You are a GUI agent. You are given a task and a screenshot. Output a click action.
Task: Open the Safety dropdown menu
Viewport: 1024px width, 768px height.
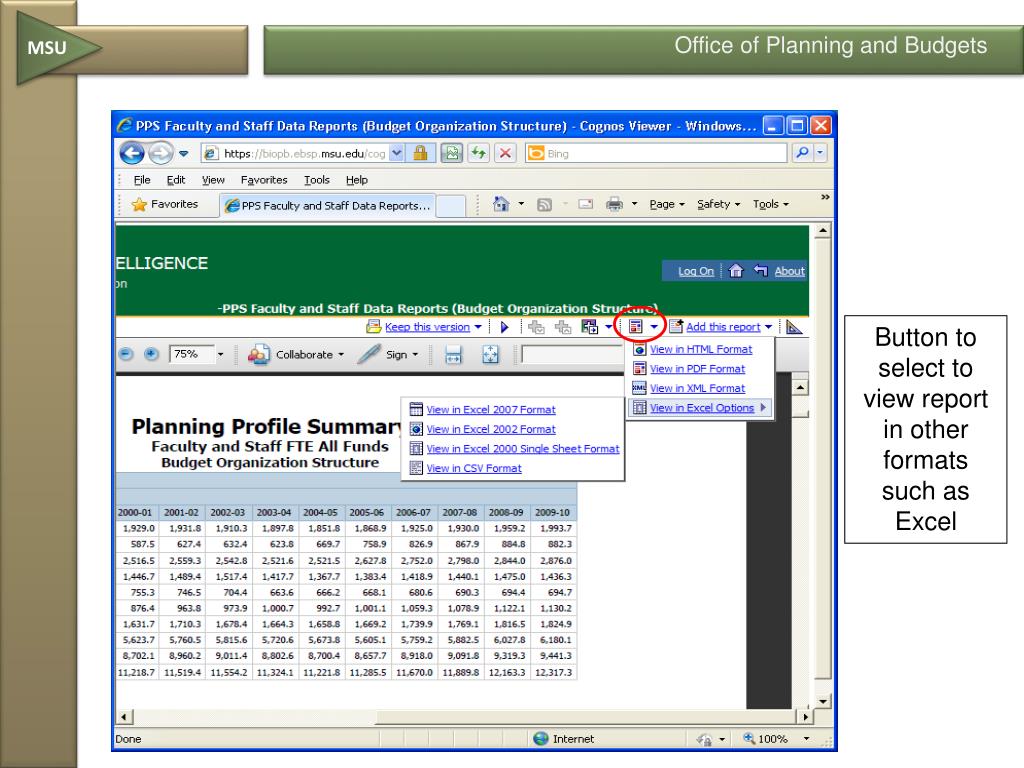point(718,204)
